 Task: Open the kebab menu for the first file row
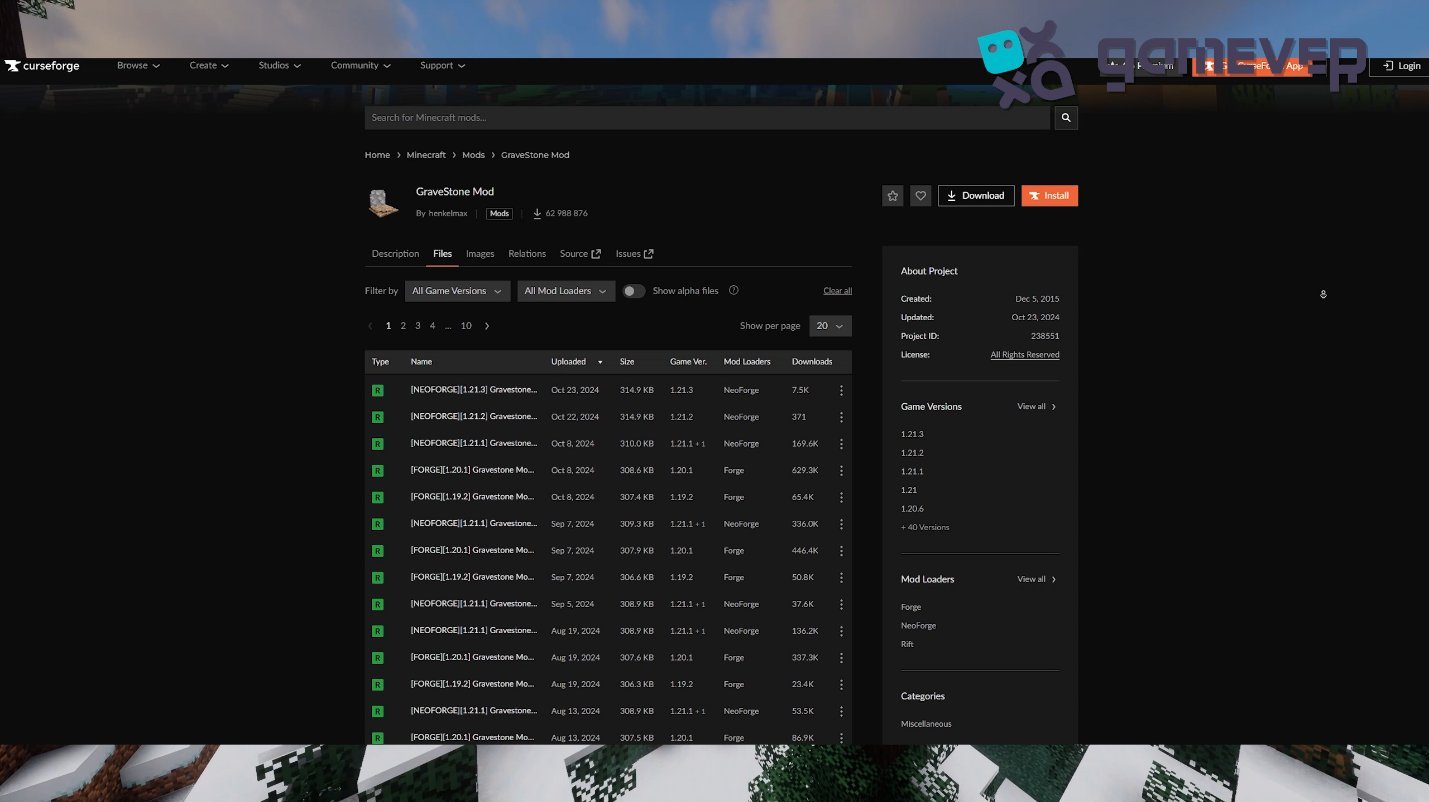tap(841, 390)
